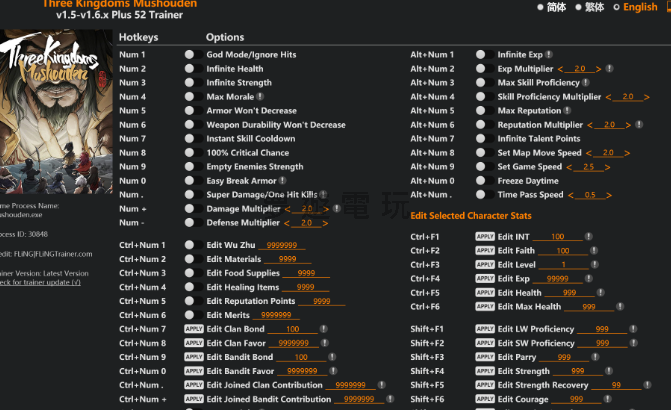The width and height of the screenshot is (671, 410).
Task: Click the info icon beside Max Skill Proficiency
Action: (586, 83)
